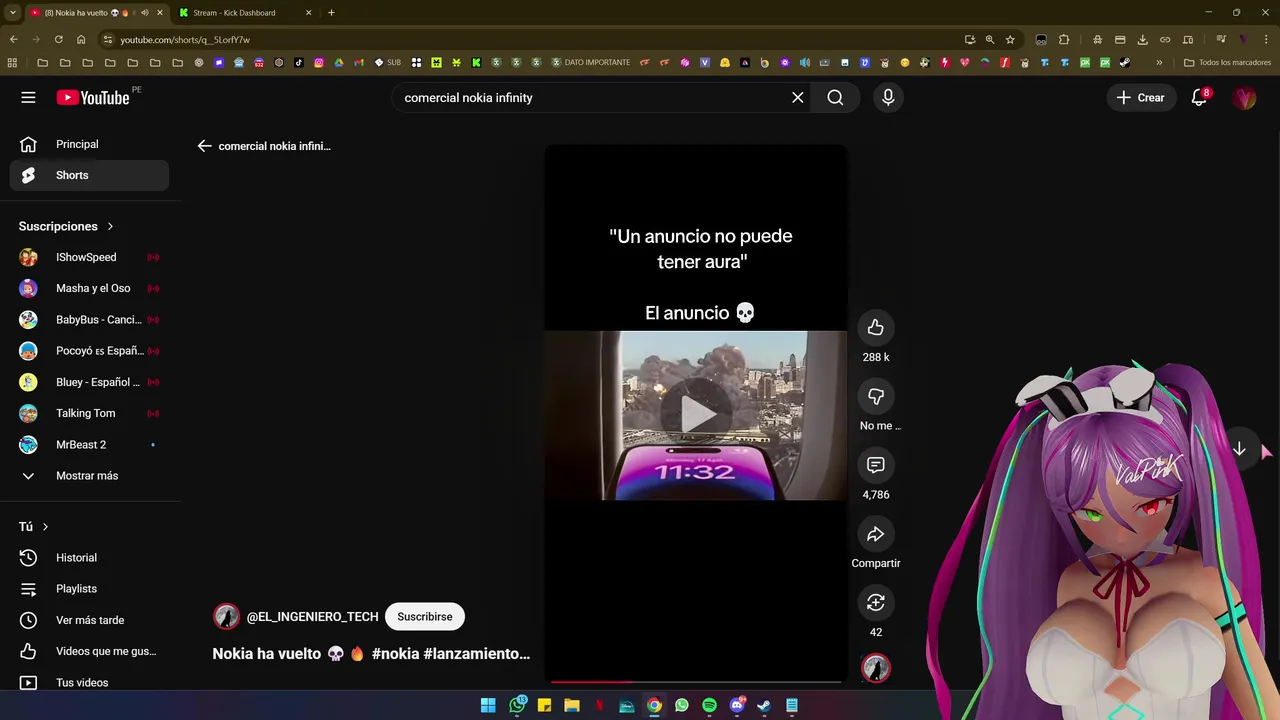Open the SUB bookmark
Image resolution: width=1280 pixels, height=720 pixels.
[388, 62]
